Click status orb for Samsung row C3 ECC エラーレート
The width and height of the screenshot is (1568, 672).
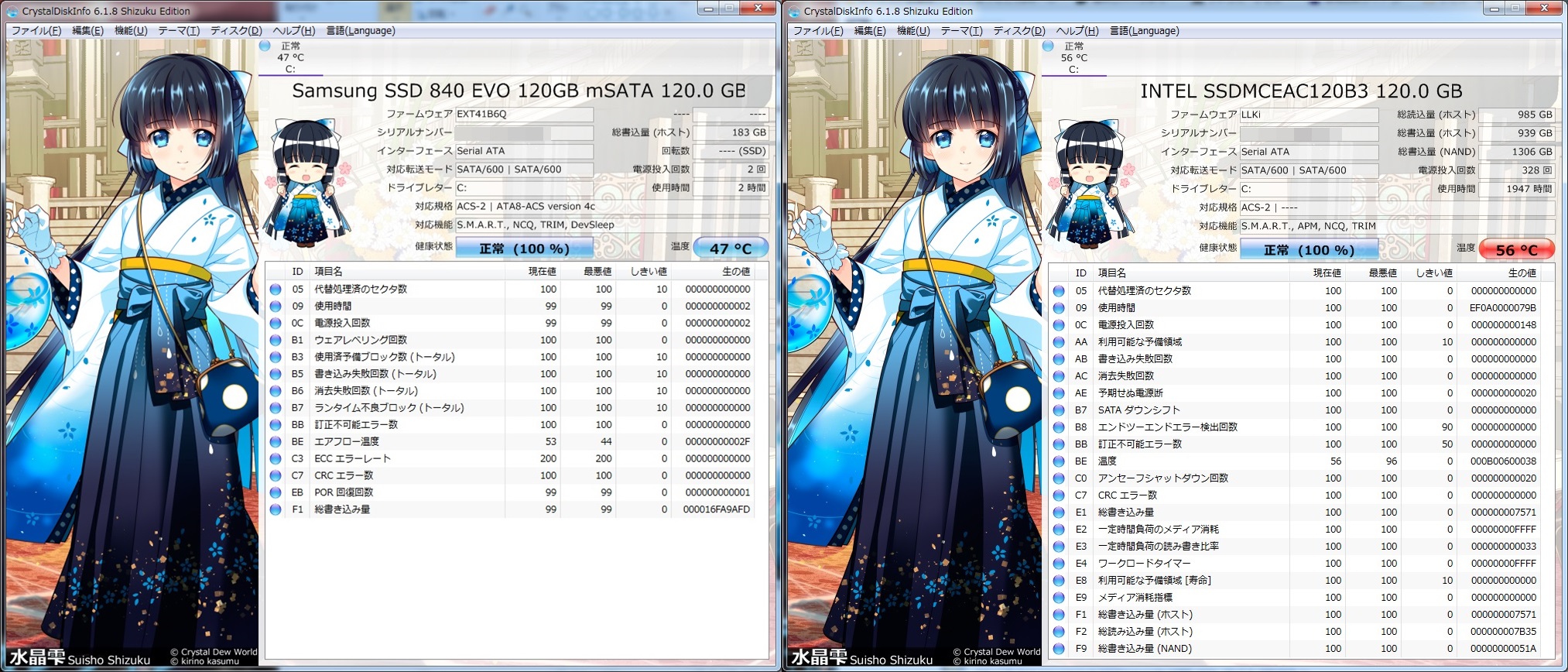pyautogui.click(x=276, y=458)
